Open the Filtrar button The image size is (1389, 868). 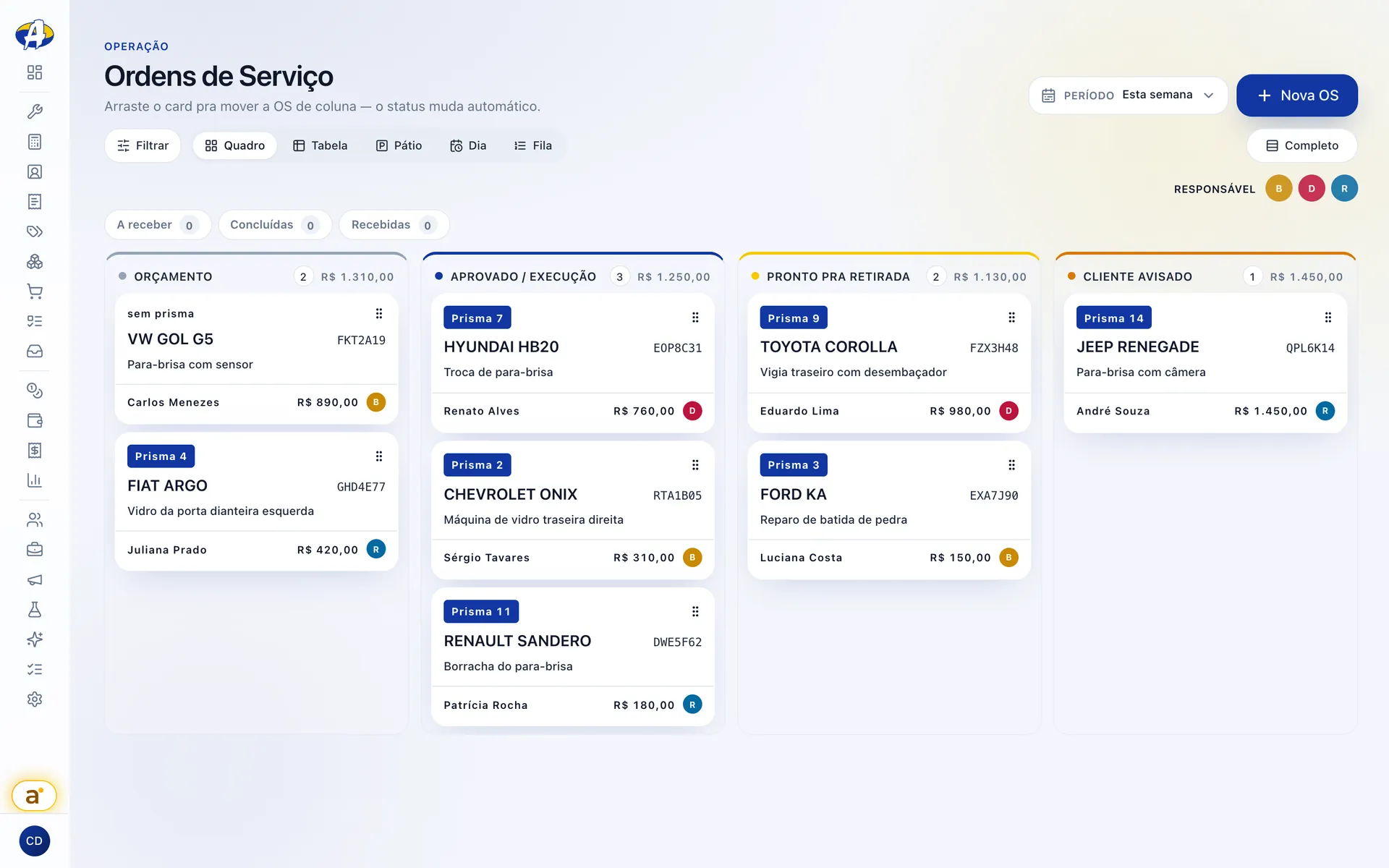tap(143, 146)
